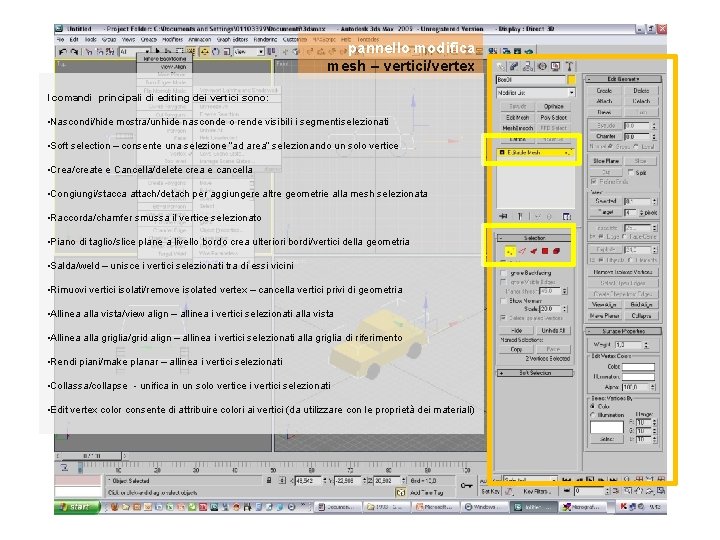Select Element sub-object level icon
Screen dimensions: 720x540
[557, 251]
